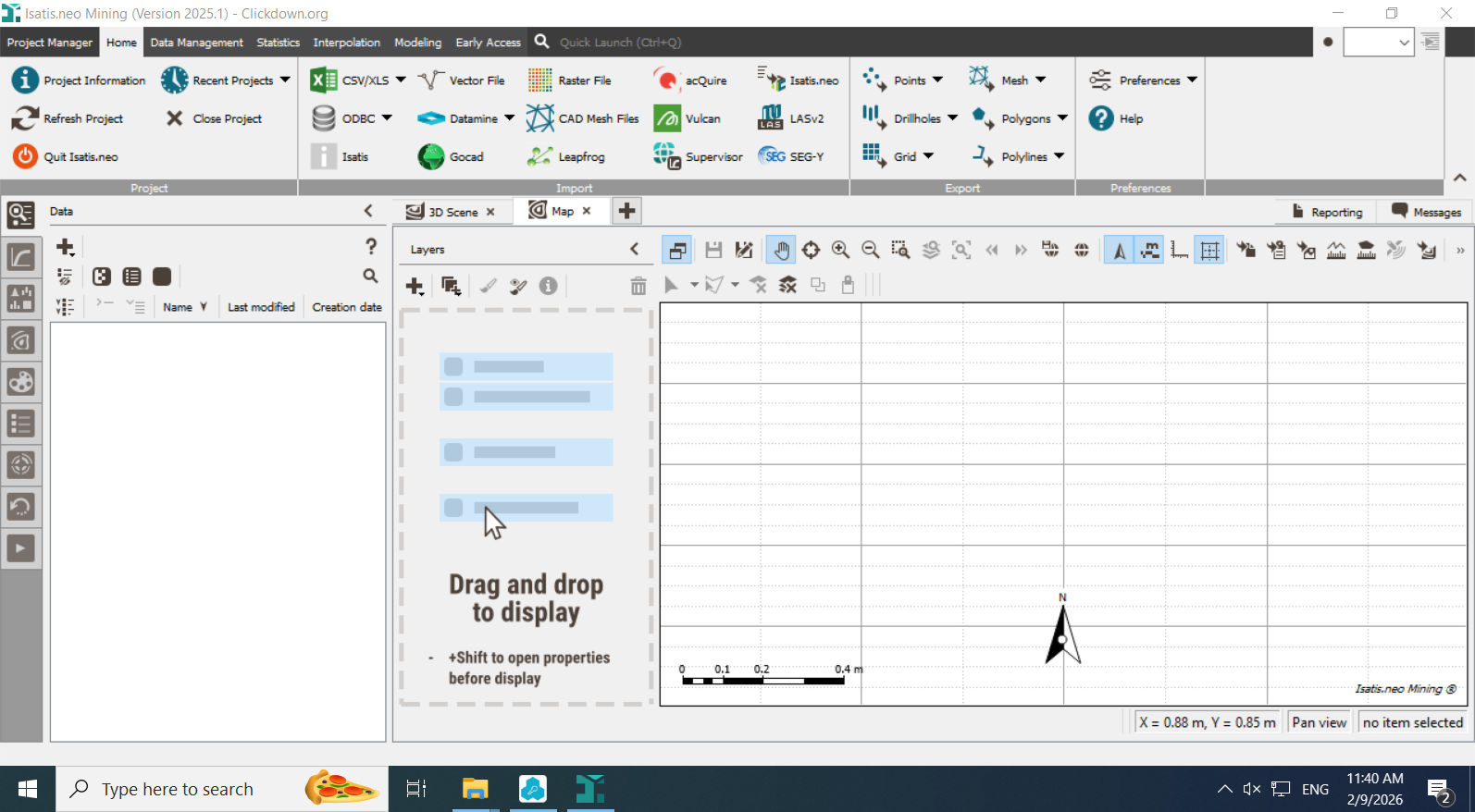Image resolution: width=1475 pixels, height=812 pixels.
Task: Click Refresh Project button
Action: 68,118
